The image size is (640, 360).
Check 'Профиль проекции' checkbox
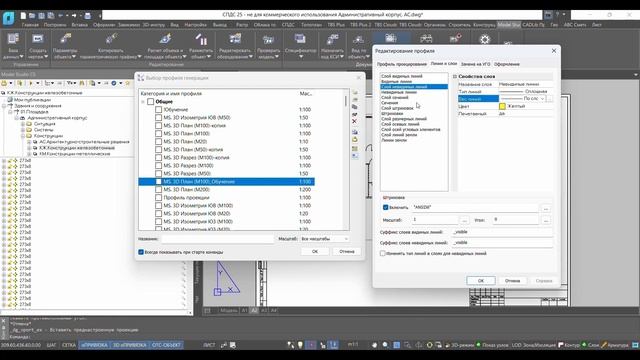(158, 198)
